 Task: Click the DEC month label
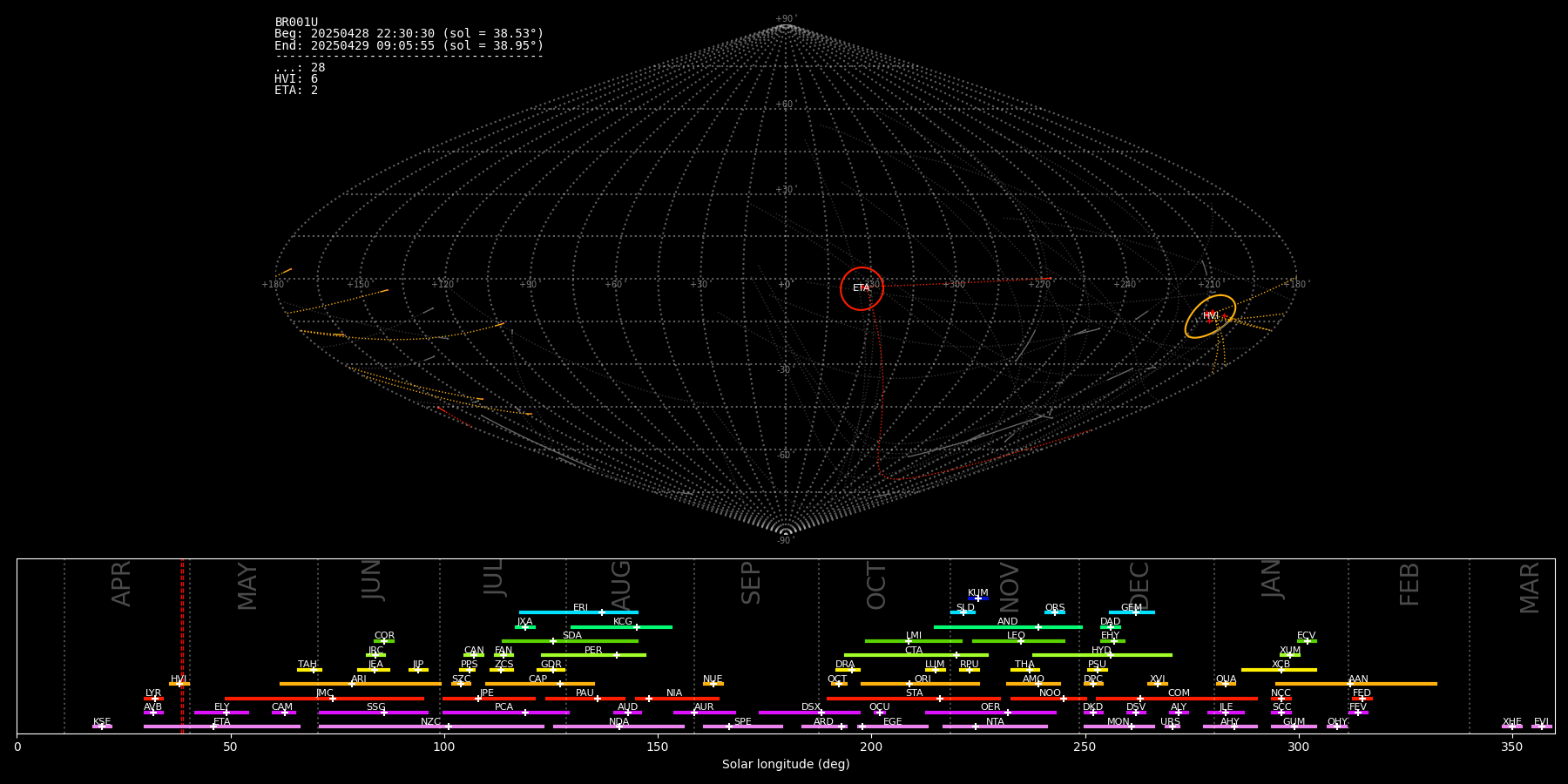pos(1139,584)
